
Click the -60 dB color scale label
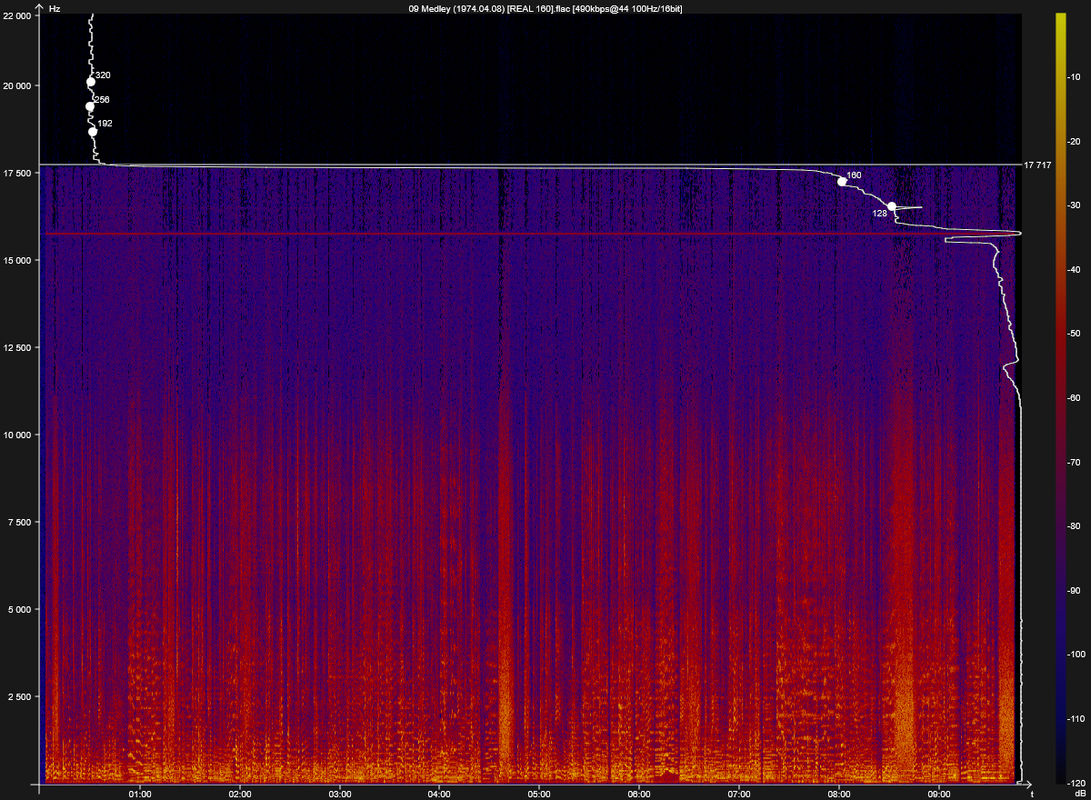[x=1074, y=398]
